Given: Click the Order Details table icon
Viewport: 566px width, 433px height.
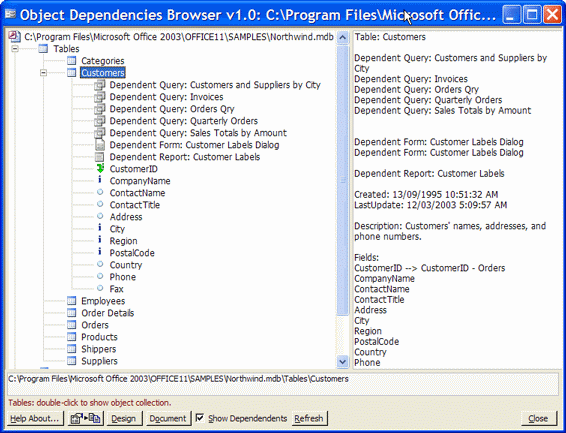Looking at the screenshot, I should (x=72, y=312).
